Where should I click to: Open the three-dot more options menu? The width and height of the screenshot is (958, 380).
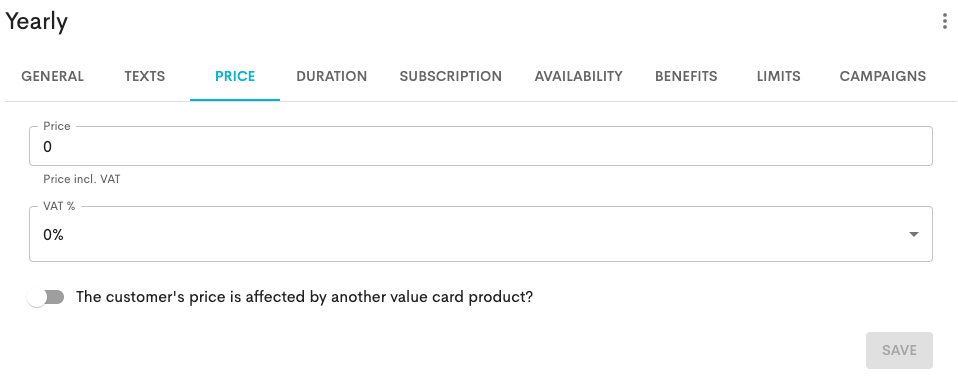point(945,21)
